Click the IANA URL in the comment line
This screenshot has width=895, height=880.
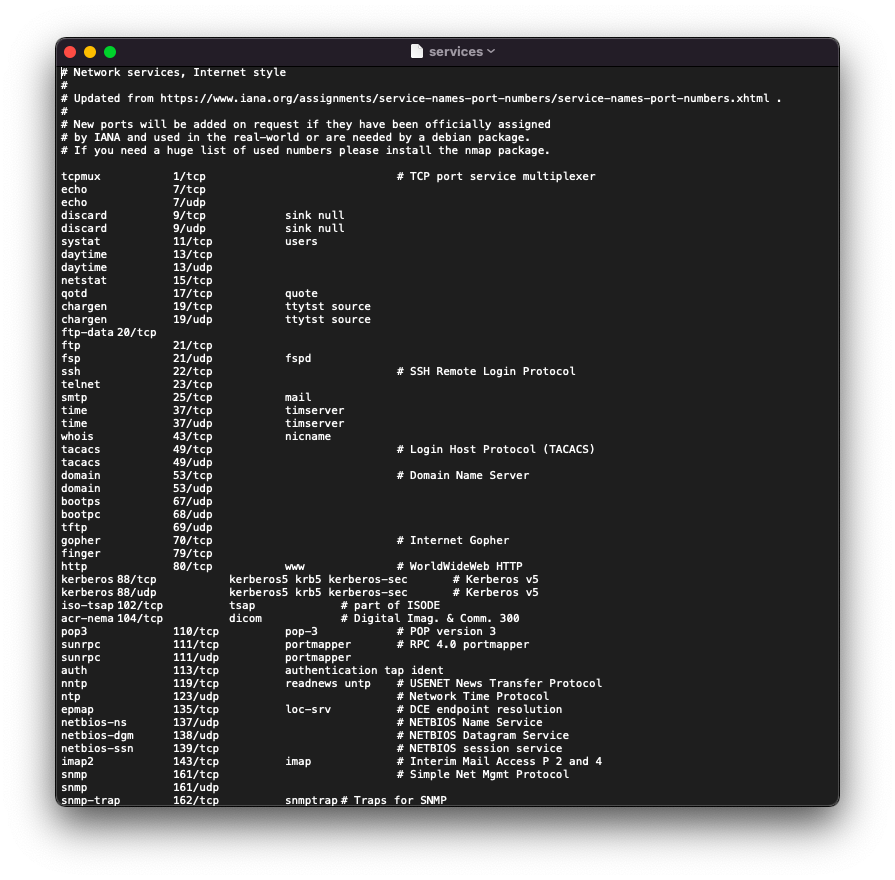click(467, 99)
